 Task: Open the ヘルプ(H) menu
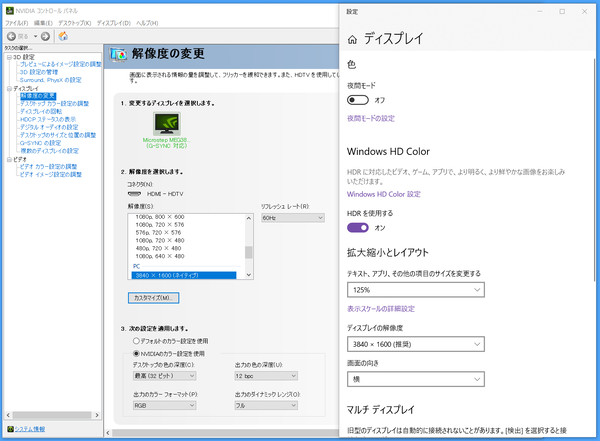pyautogui.click(x=147, y=23)
